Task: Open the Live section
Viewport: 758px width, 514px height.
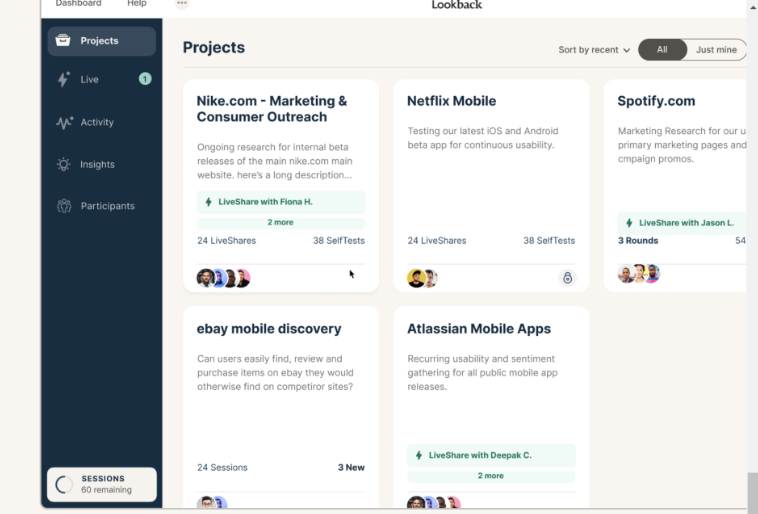Action: [102, 79]
